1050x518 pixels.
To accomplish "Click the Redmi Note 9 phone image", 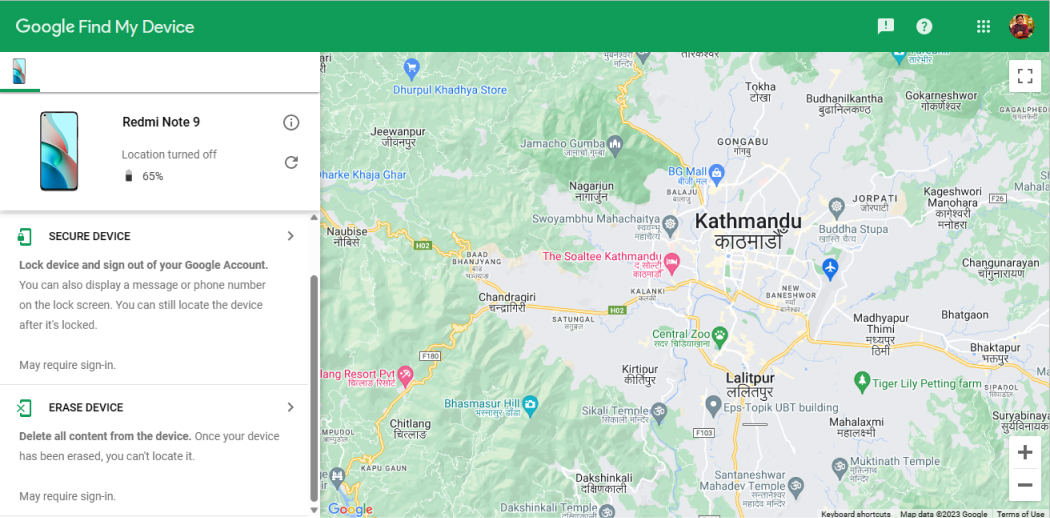I will pyautogui.click(x=59, y=151).
